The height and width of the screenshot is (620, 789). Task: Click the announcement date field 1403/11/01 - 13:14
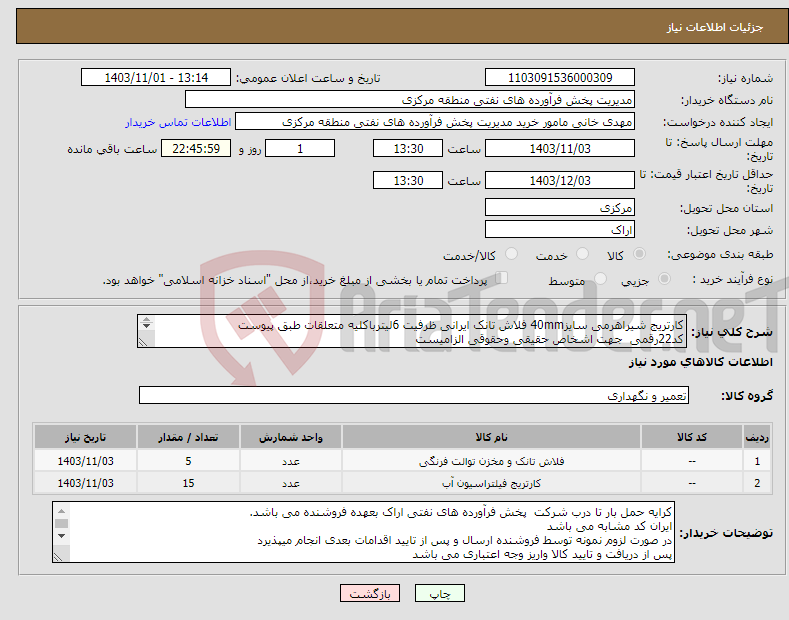(156, 78)
